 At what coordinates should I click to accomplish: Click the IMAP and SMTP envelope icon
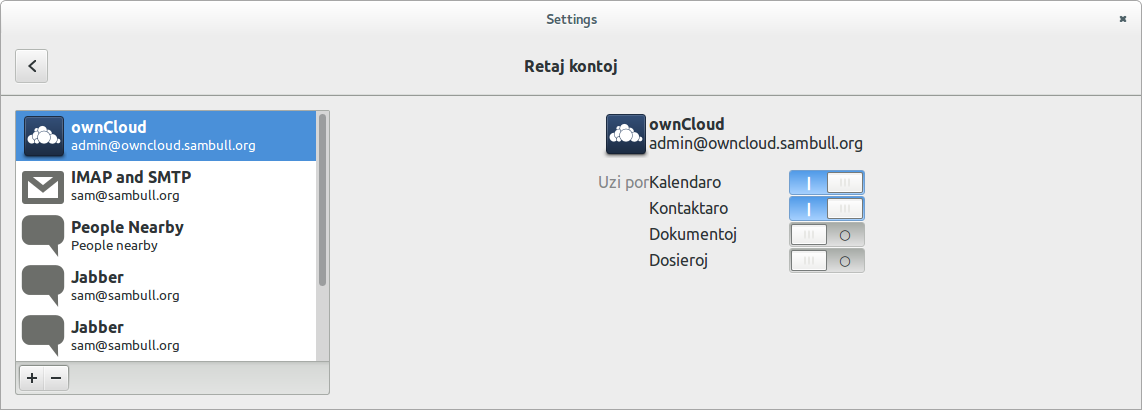[43, 186]
